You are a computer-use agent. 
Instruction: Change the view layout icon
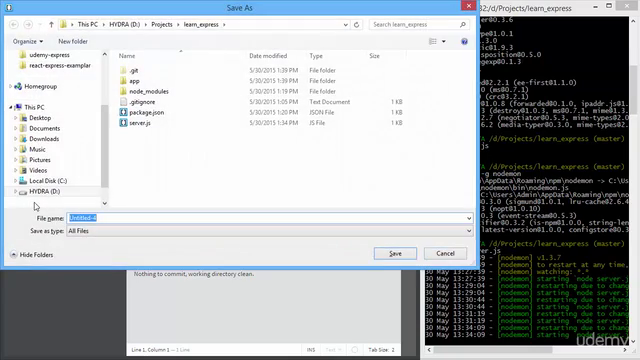click(x=433, y=42)
